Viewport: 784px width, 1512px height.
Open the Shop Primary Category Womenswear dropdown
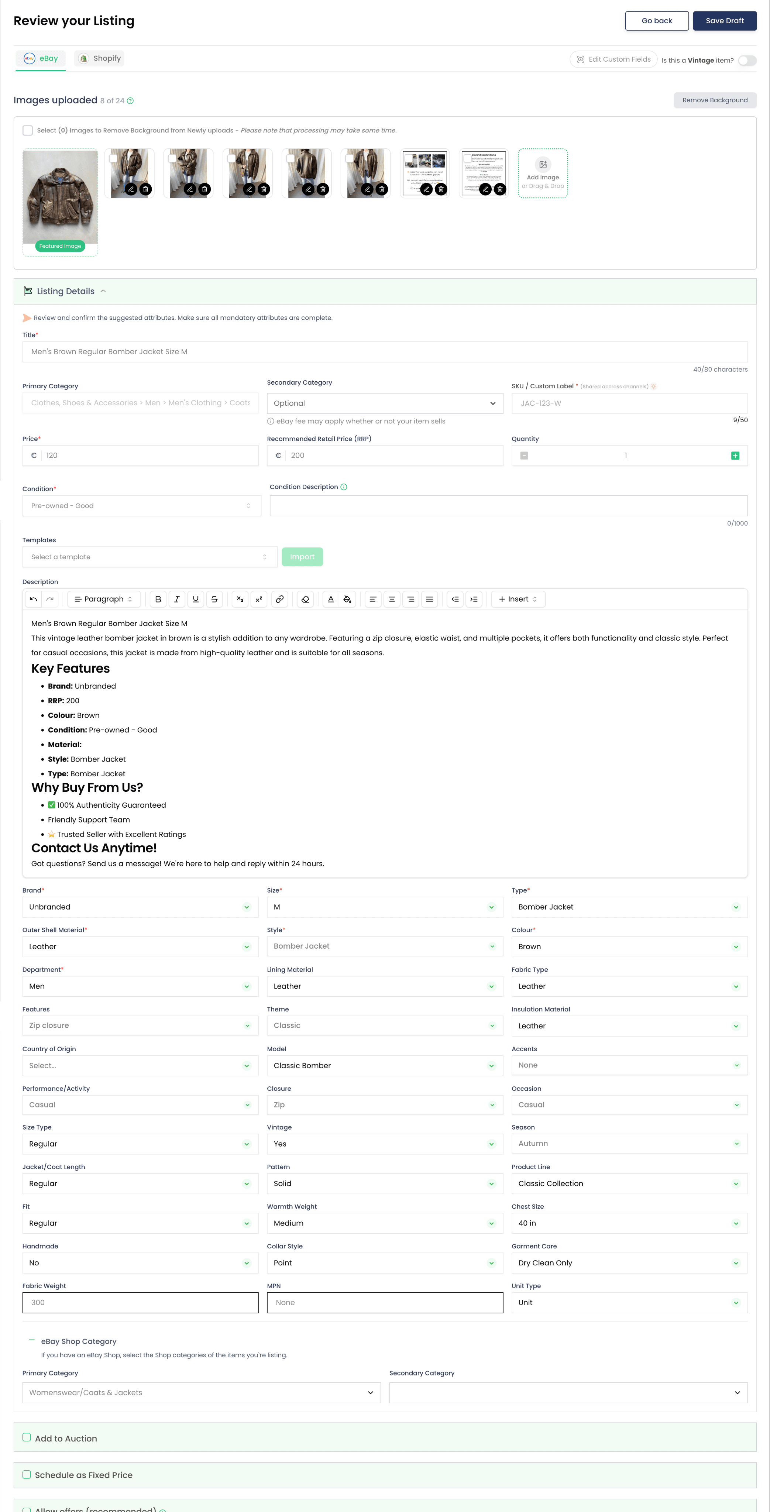point(201,1393)
